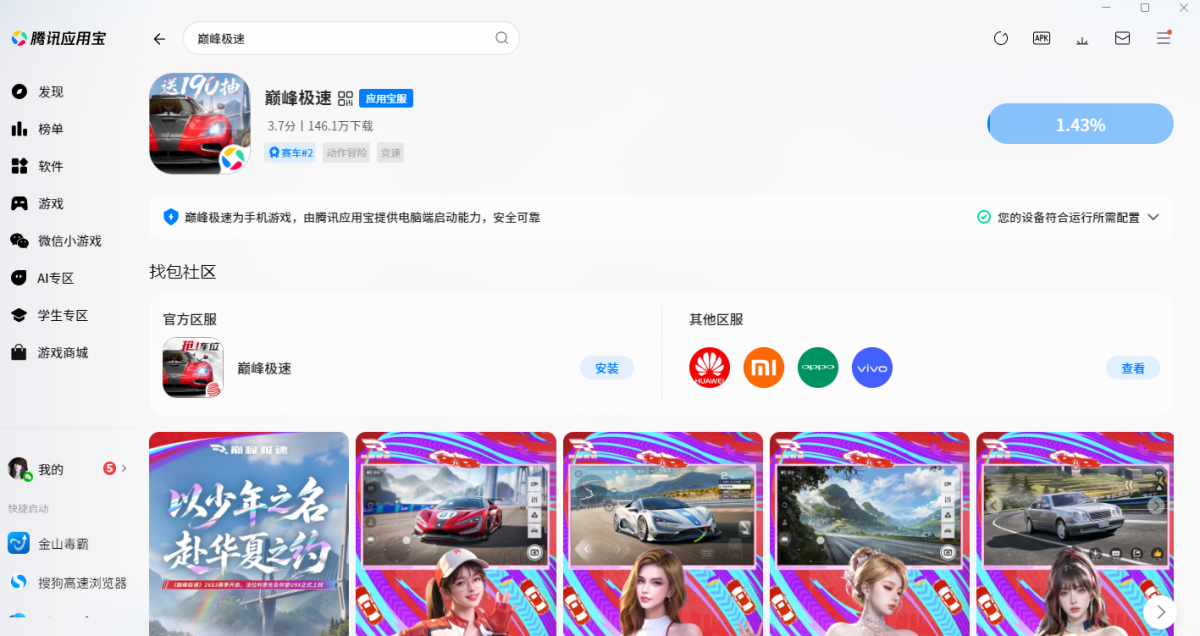Click the red 5 notification badge
Viewport: 1200px width, 636px height.
110,468
